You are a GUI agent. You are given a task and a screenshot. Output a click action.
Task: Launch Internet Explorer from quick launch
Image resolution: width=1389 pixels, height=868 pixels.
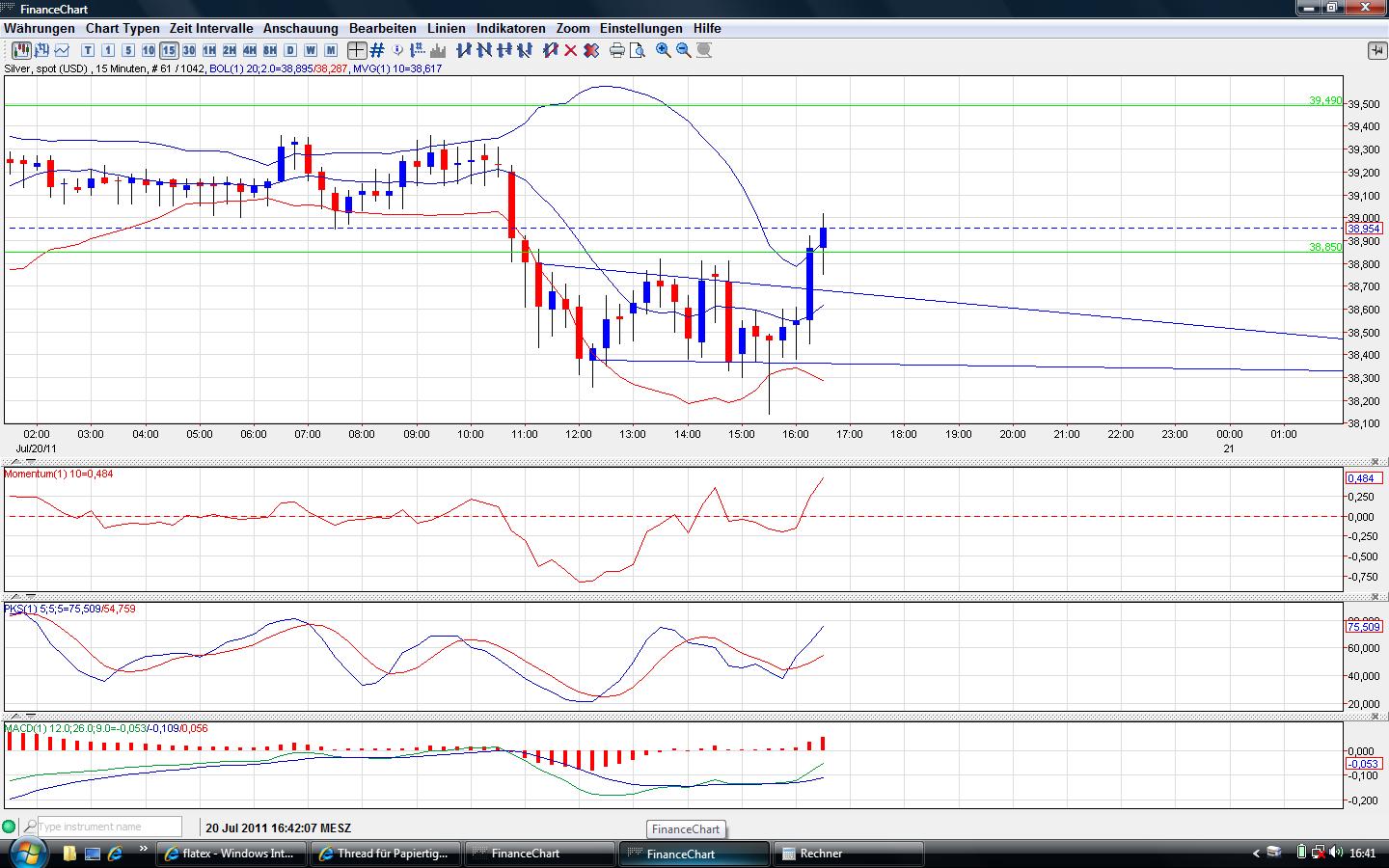tap(116, 854)
